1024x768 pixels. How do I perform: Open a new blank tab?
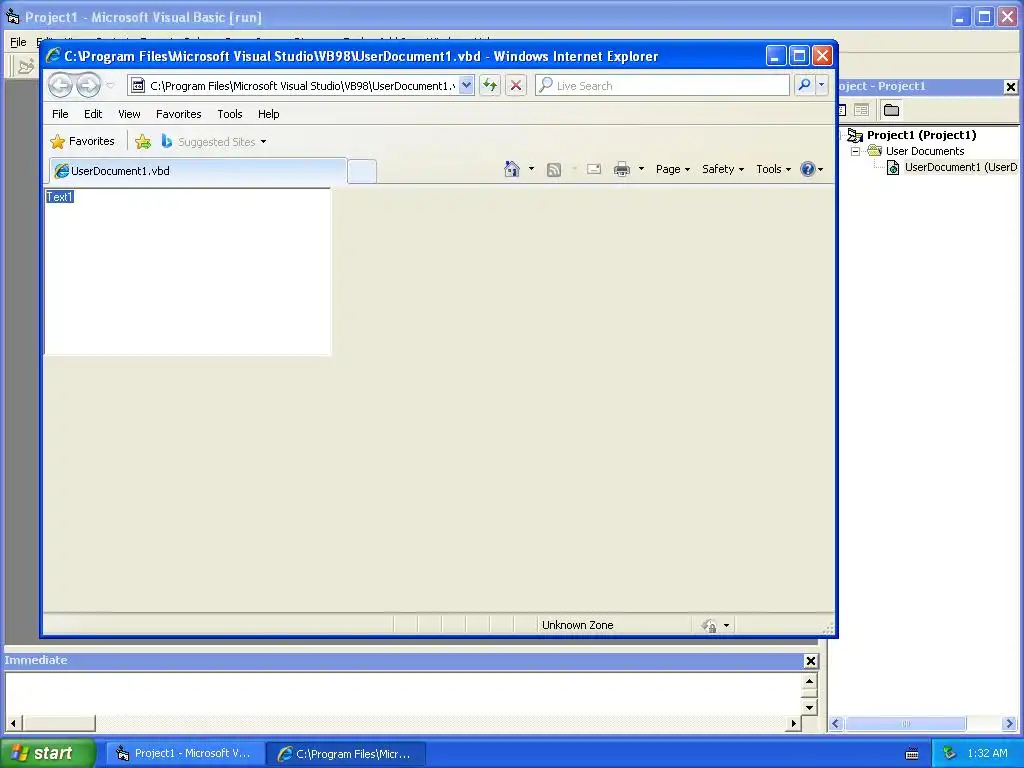point(362,171)
